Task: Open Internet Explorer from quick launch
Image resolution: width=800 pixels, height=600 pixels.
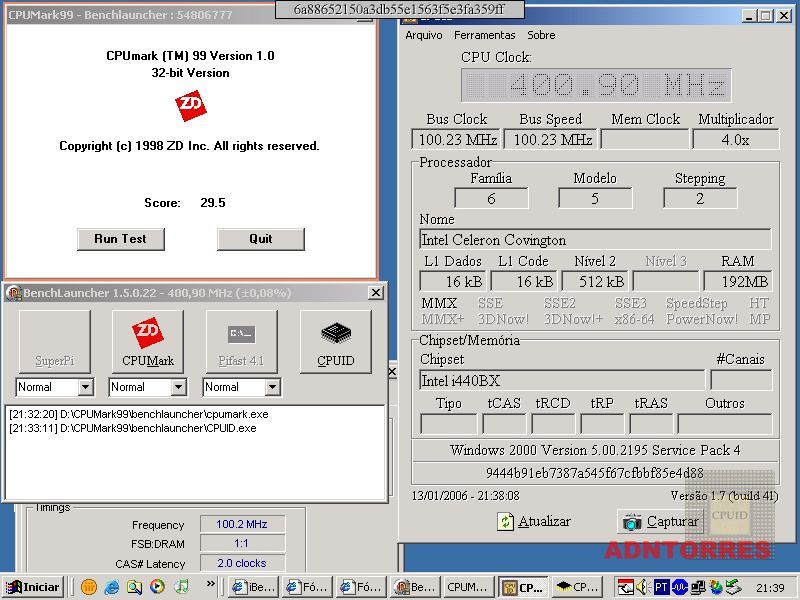Action: click(112, 587)
